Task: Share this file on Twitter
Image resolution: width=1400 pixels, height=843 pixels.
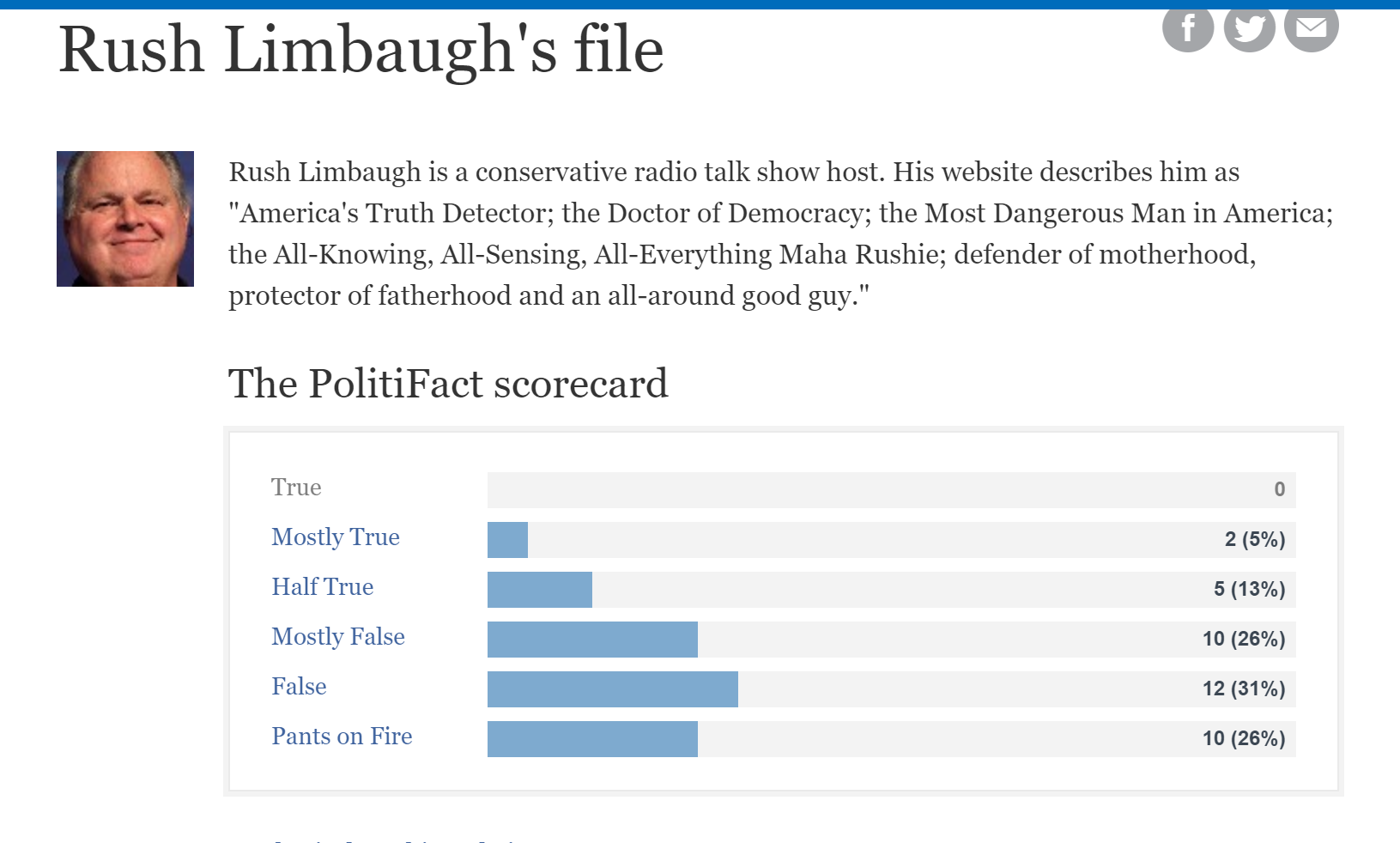Action: [1249, 29]
